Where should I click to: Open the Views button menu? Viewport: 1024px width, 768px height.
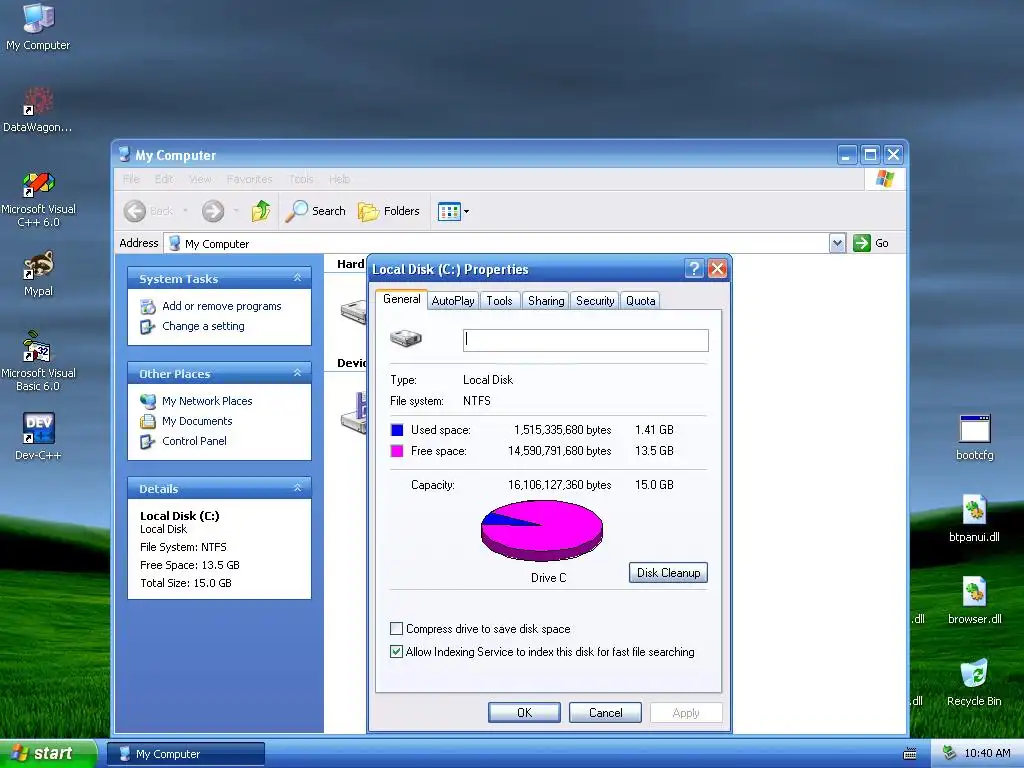[453, 211]
